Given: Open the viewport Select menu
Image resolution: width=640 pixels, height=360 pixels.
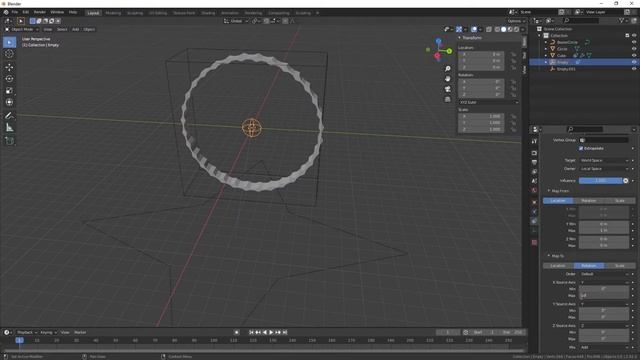Looking at the screenshot, I should coord(62,29).
